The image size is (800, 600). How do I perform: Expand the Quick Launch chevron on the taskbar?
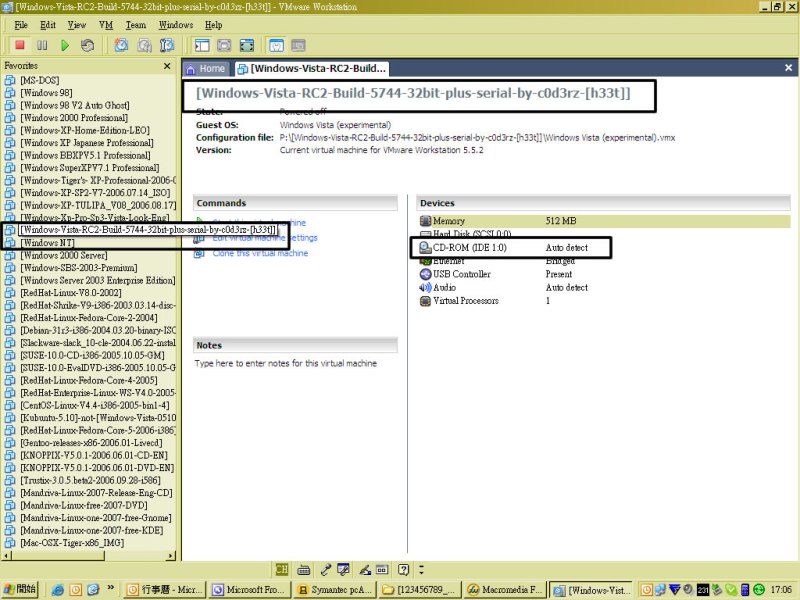pyautogui.click(x=110, y=588)
